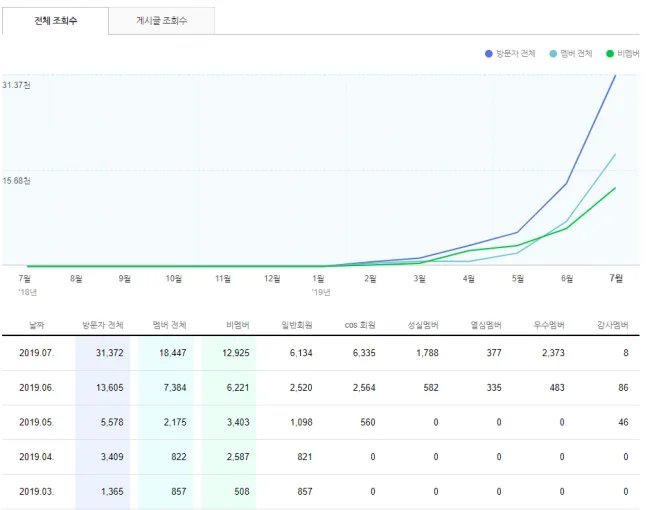Click the 86 감사멤버 cell
Viewport: 652px width, 510px height.
pyautogui.click(x=623, y=388)
